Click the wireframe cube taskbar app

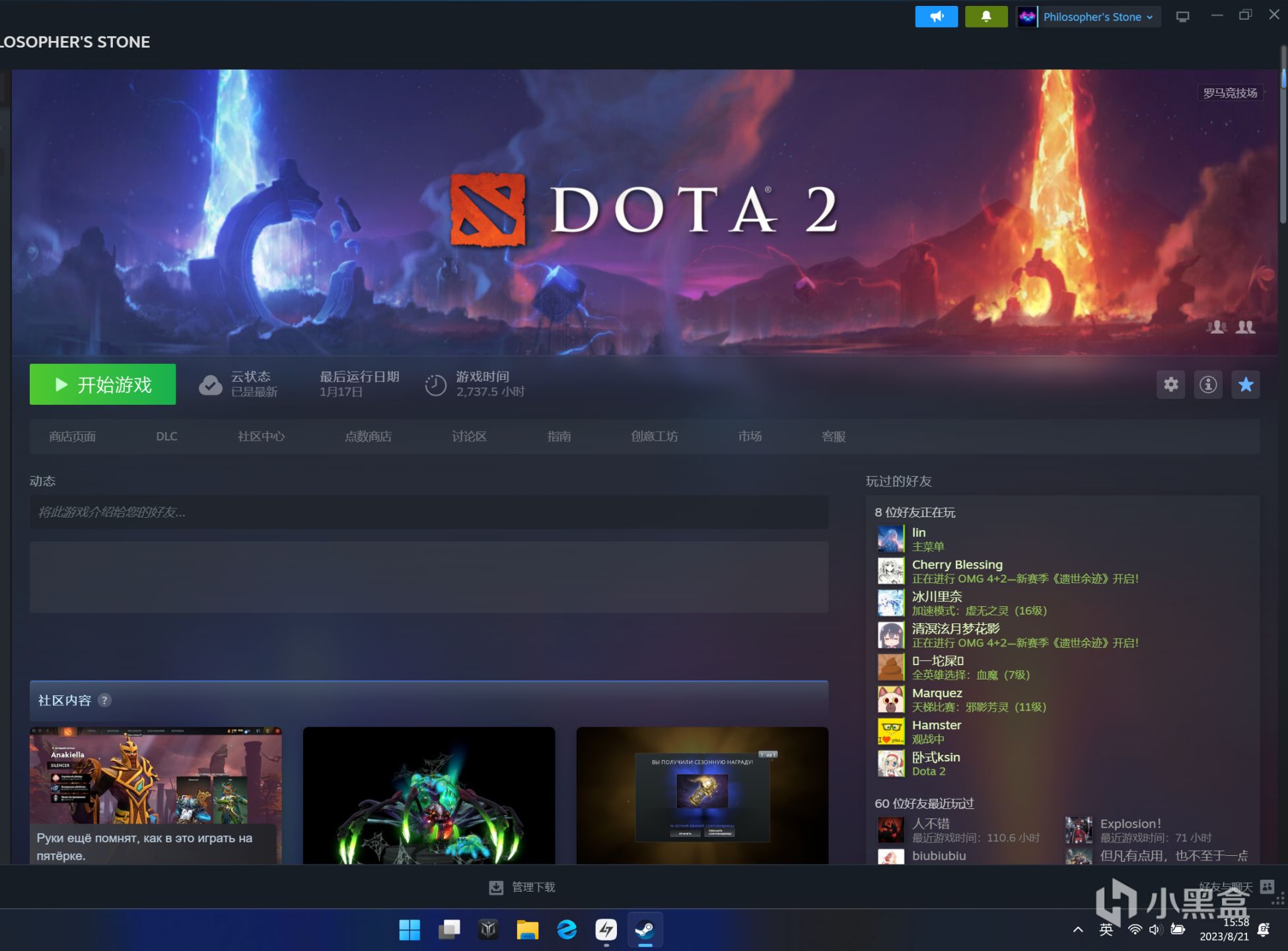488,929
